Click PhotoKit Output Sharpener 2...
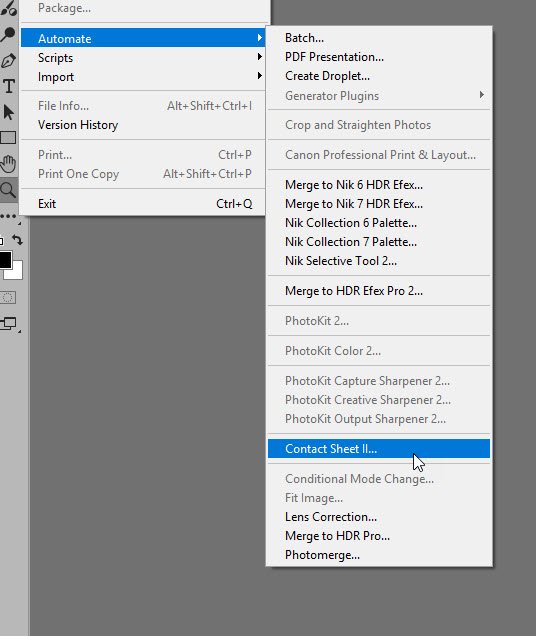Image resolution: width=536 pixels, height=636 pixels. (x=379, y=419)
